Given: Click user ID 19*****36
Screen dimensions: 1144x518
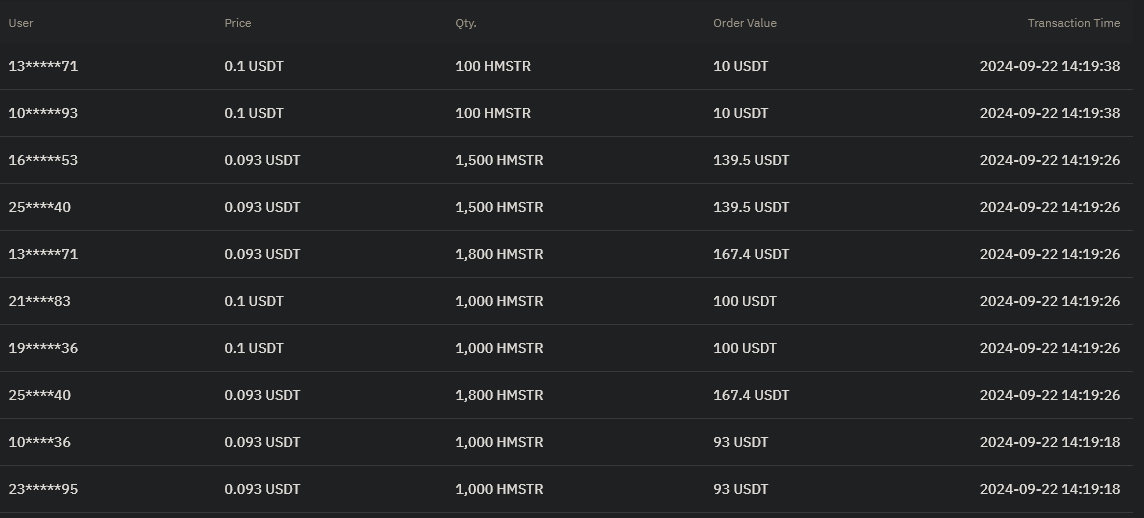Looking at the screenshot, I should tap(43, 348).
